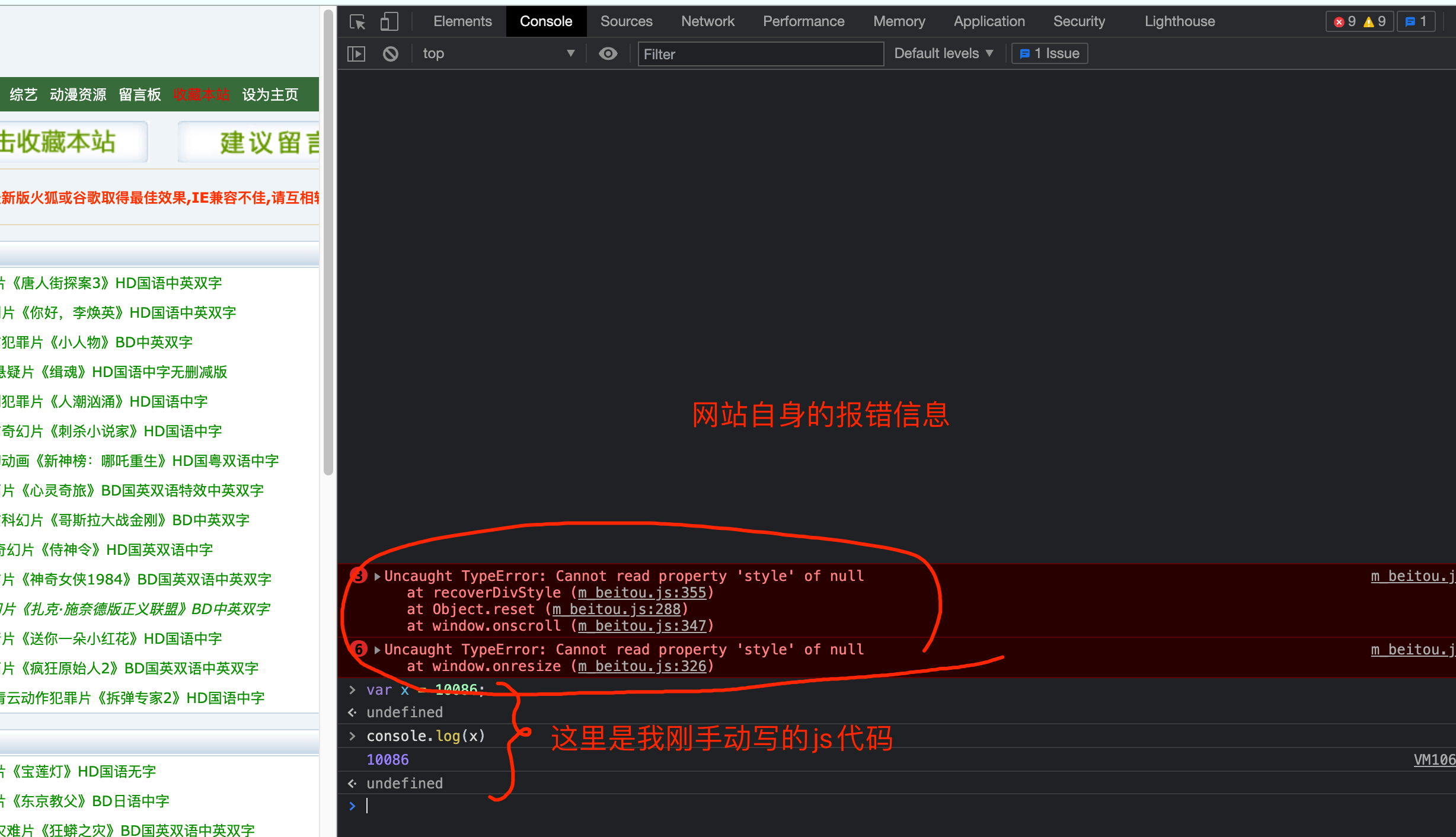Activate the inspect element picker icon
1456x837 pixels.
click(x=357, y=22)
